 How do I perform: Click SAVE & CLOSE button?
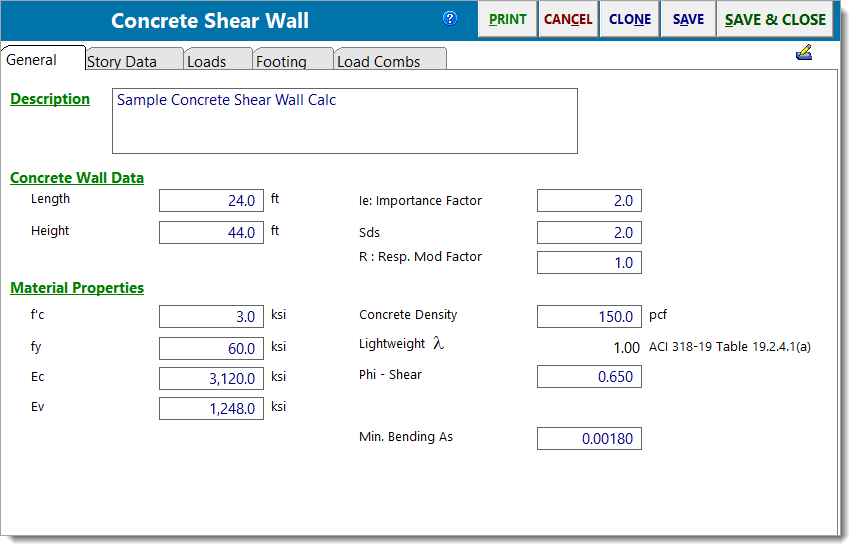[775, 19]
